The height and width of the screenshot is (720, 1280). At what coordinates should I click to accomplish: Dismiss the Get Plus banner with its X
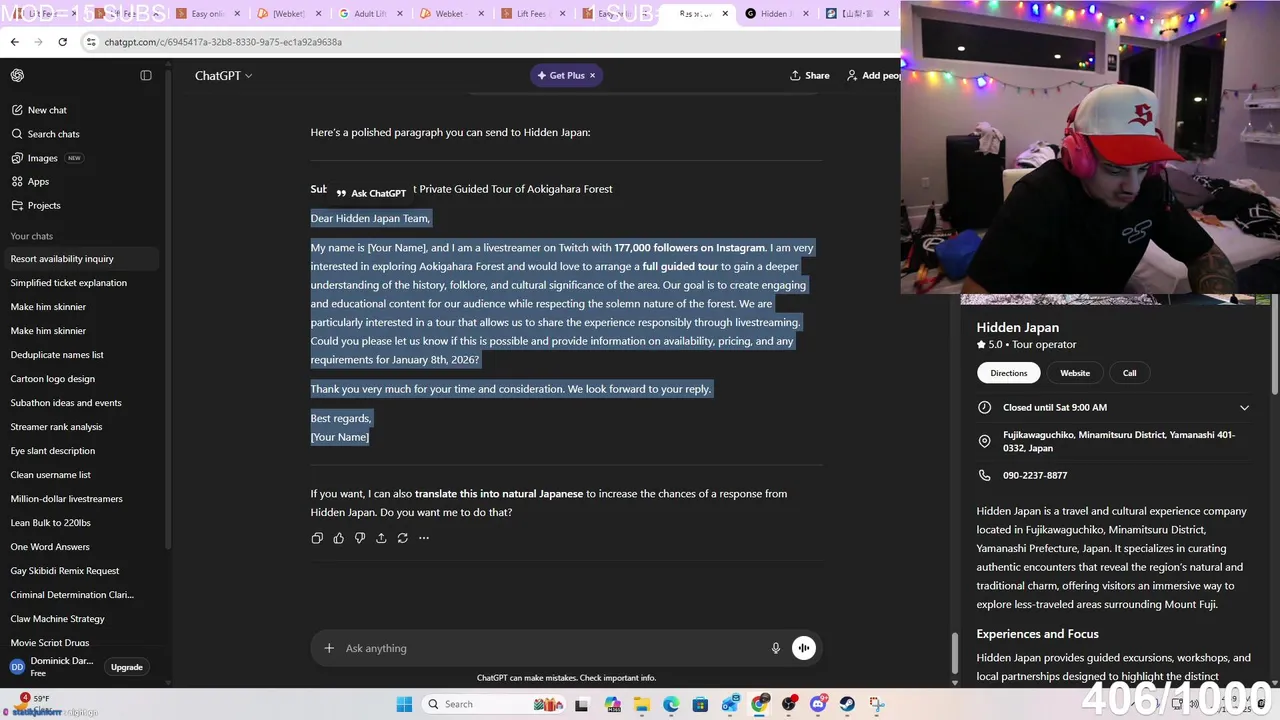pos(592,75)
